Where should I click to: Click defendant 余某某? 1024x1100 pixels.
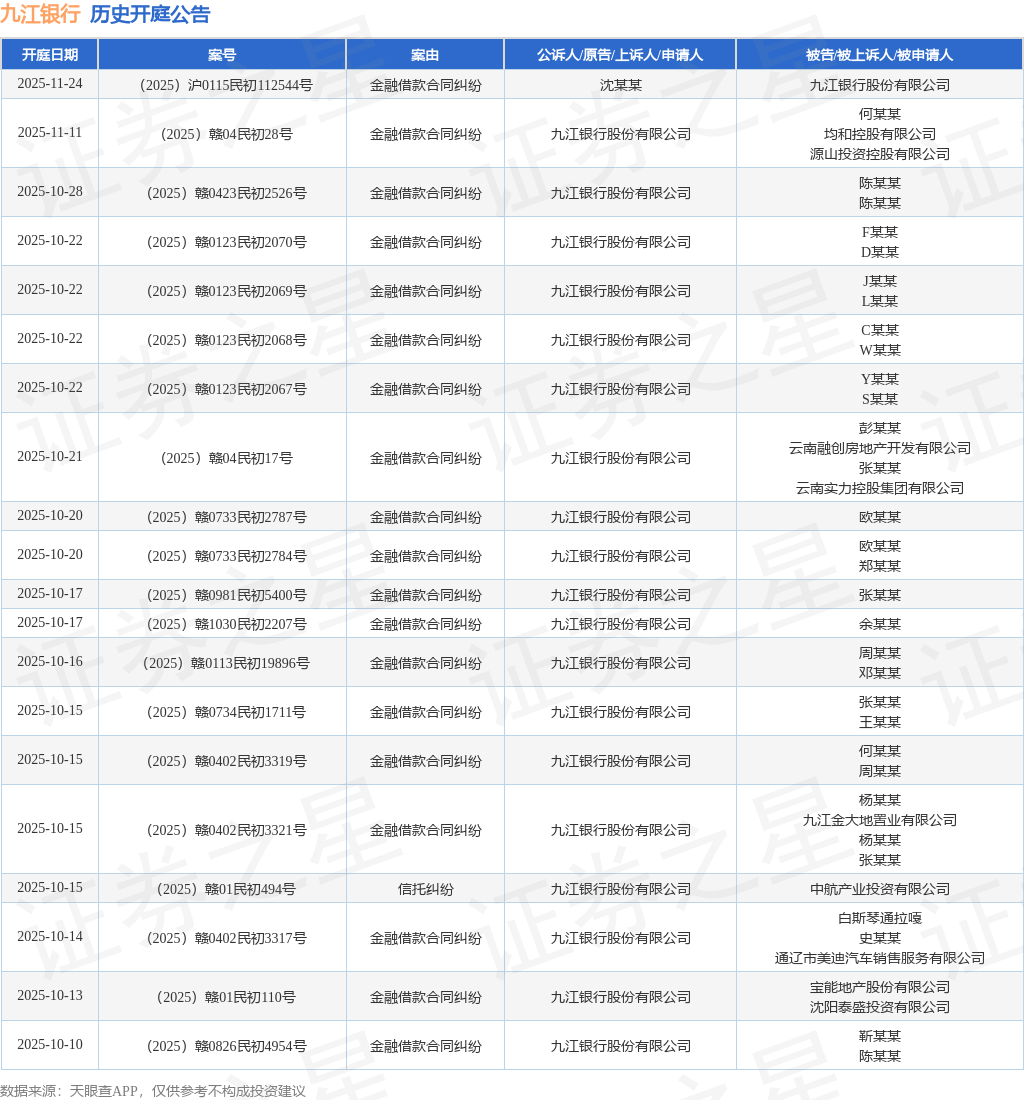pos(880,624)
